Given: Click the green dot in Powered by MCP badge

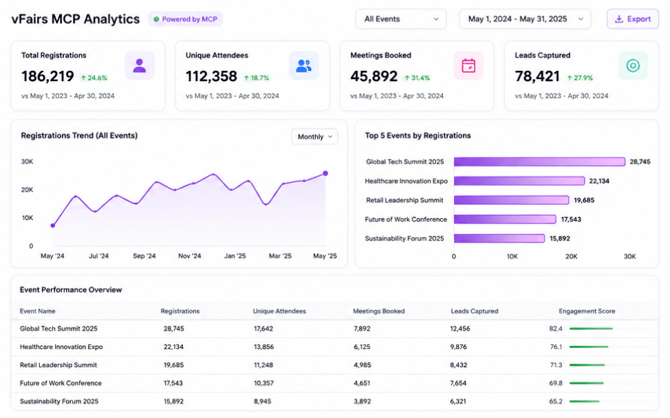Looking at the screenshot, I should coord(156,19).
